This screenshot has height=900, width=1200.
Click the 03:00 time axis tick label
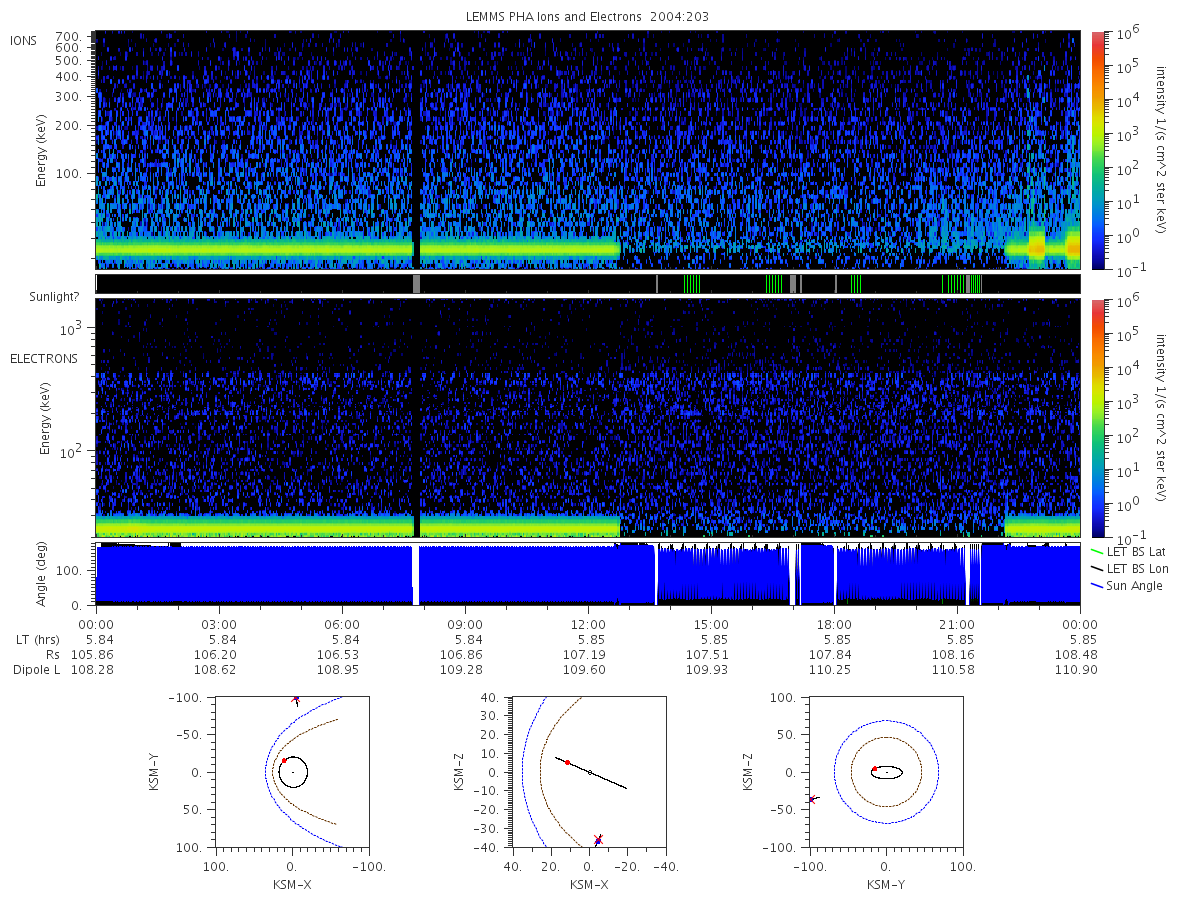[219, 623]
